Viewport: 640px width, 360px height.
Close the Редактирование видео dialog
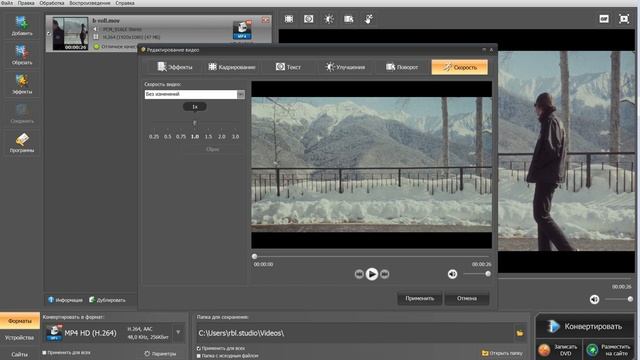(491, 49)
